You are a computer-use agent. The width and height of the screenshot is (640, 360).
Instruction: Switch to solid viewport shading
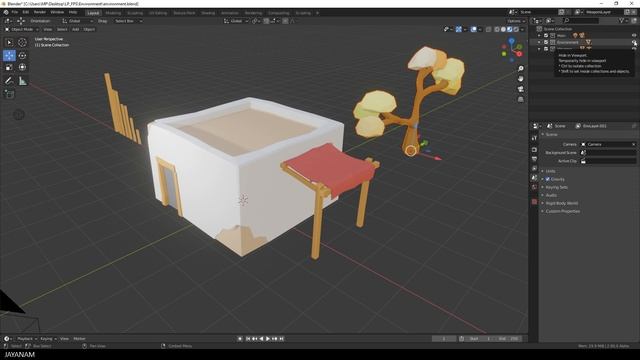click(503, 29)
